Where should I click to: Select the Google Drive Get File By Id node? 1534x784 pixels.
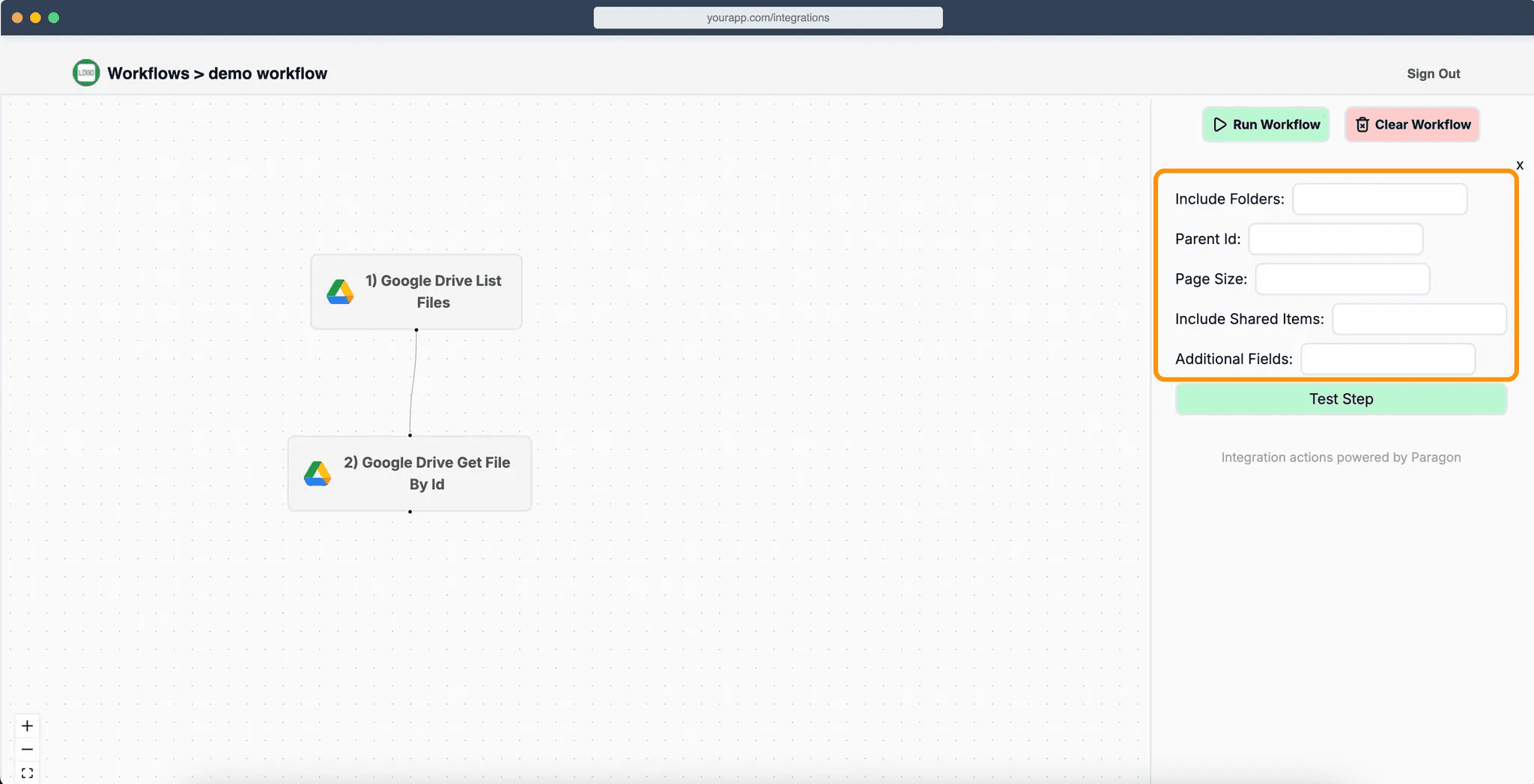point(426,474)
